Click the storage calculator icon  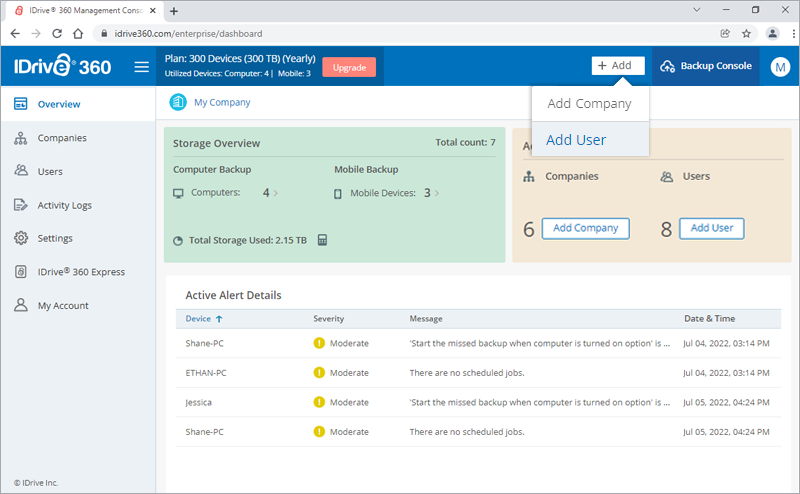click(322, 240)
